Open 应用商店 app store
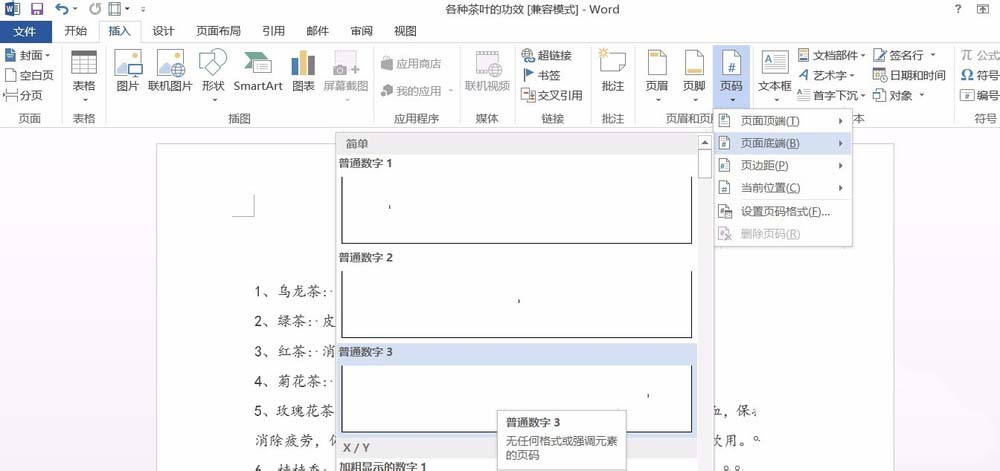The height and width of the screenshot is (471, 1000). tap(411, 64)
